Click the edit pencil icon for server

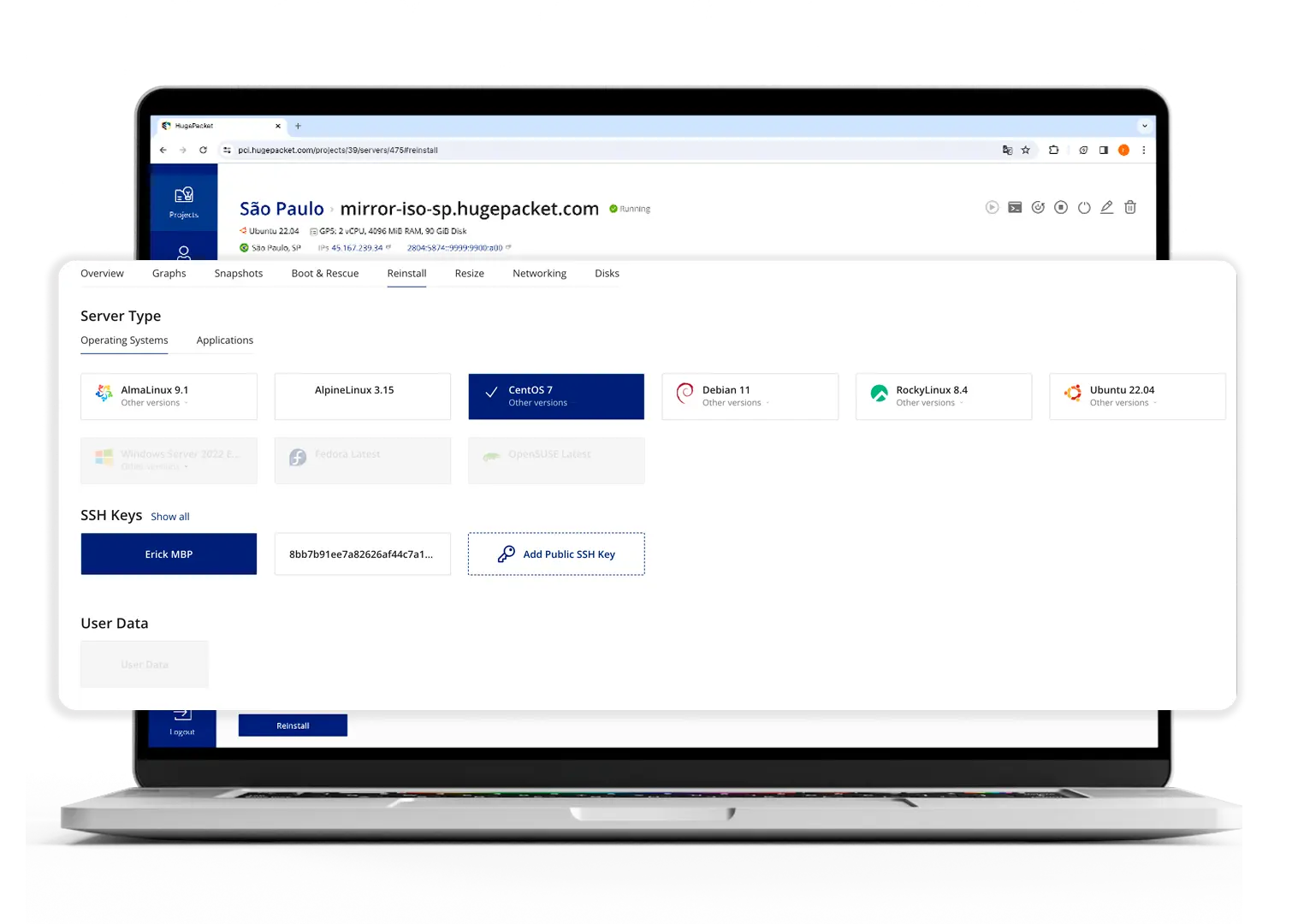click(x=1107, y=207)
